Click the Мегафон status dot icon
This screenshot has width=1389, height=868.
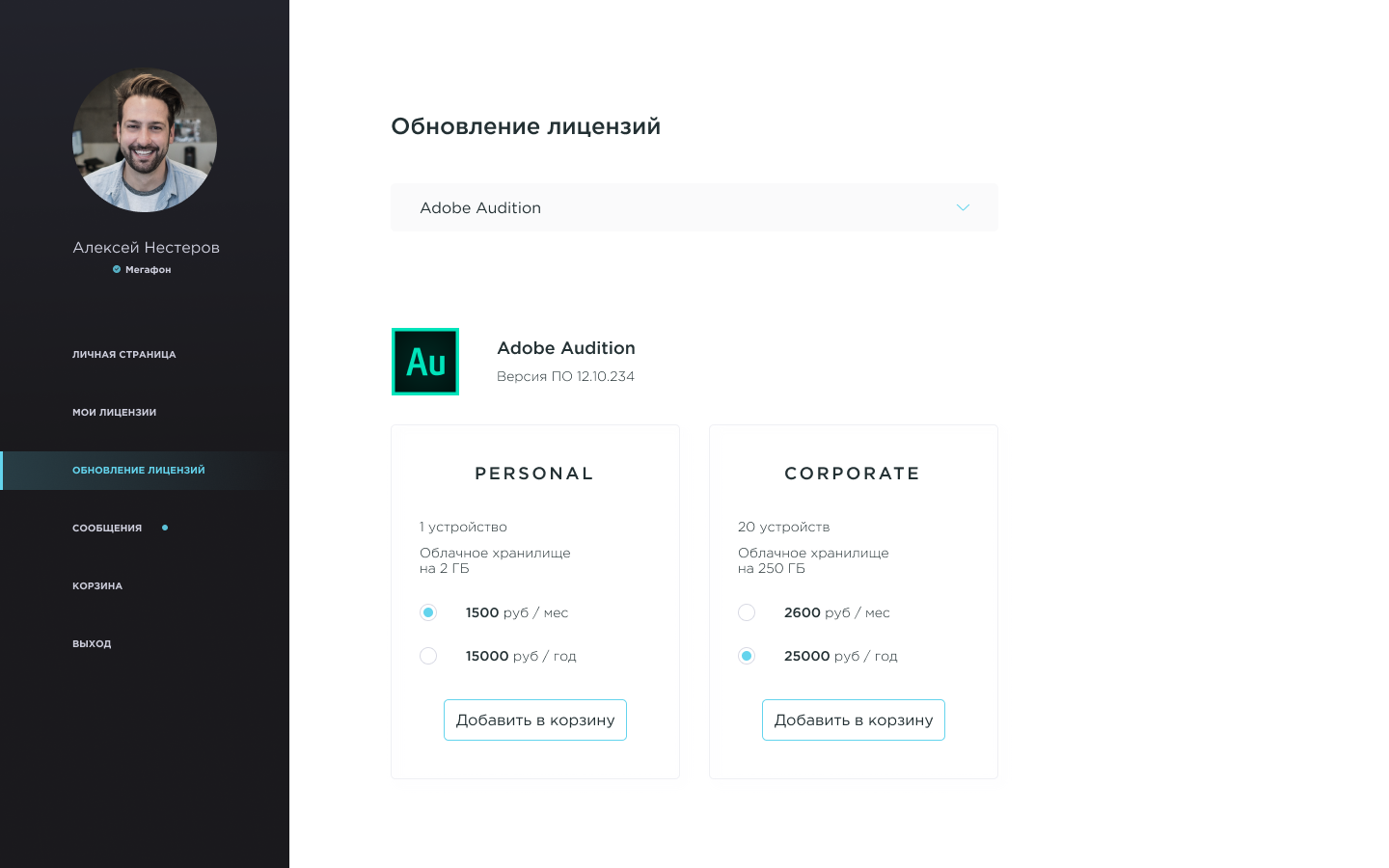click(x=117, y=270)
